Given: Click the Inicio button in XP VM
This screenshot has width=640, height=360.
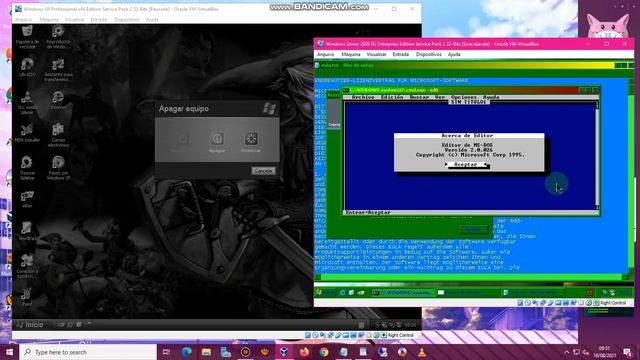Looking at the screenshot, I should [x=31, y=325].
